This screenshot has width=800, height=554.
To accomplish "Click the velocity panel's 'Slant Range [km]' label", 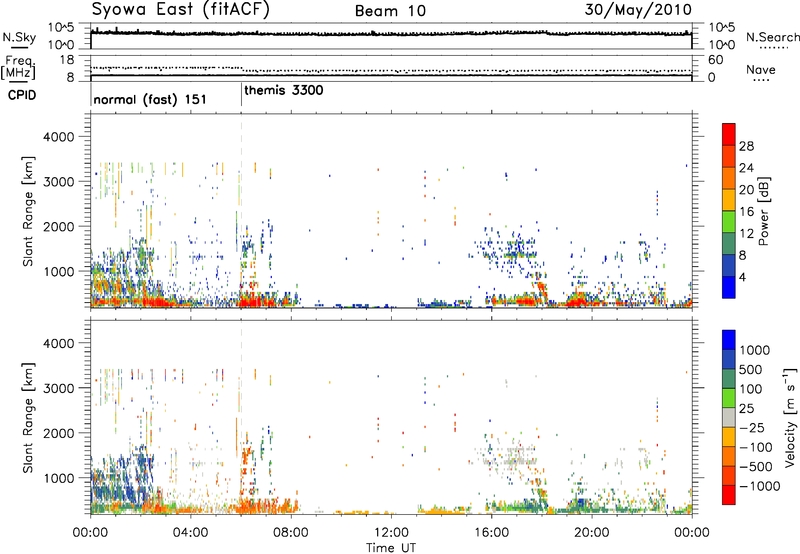I will click(28, 417).
